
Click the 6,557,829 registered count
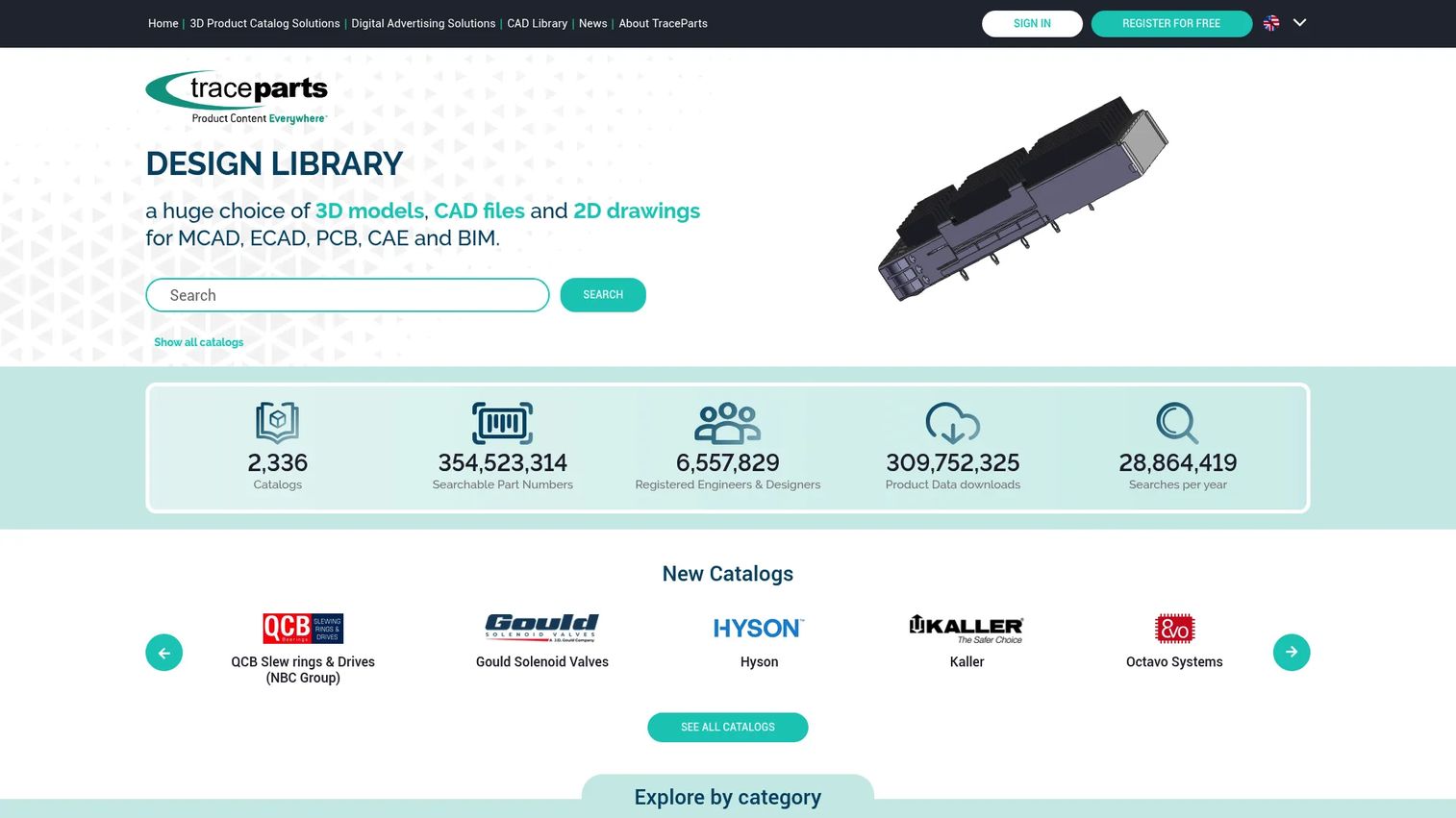pyautogui.click(x=728, y=463)
